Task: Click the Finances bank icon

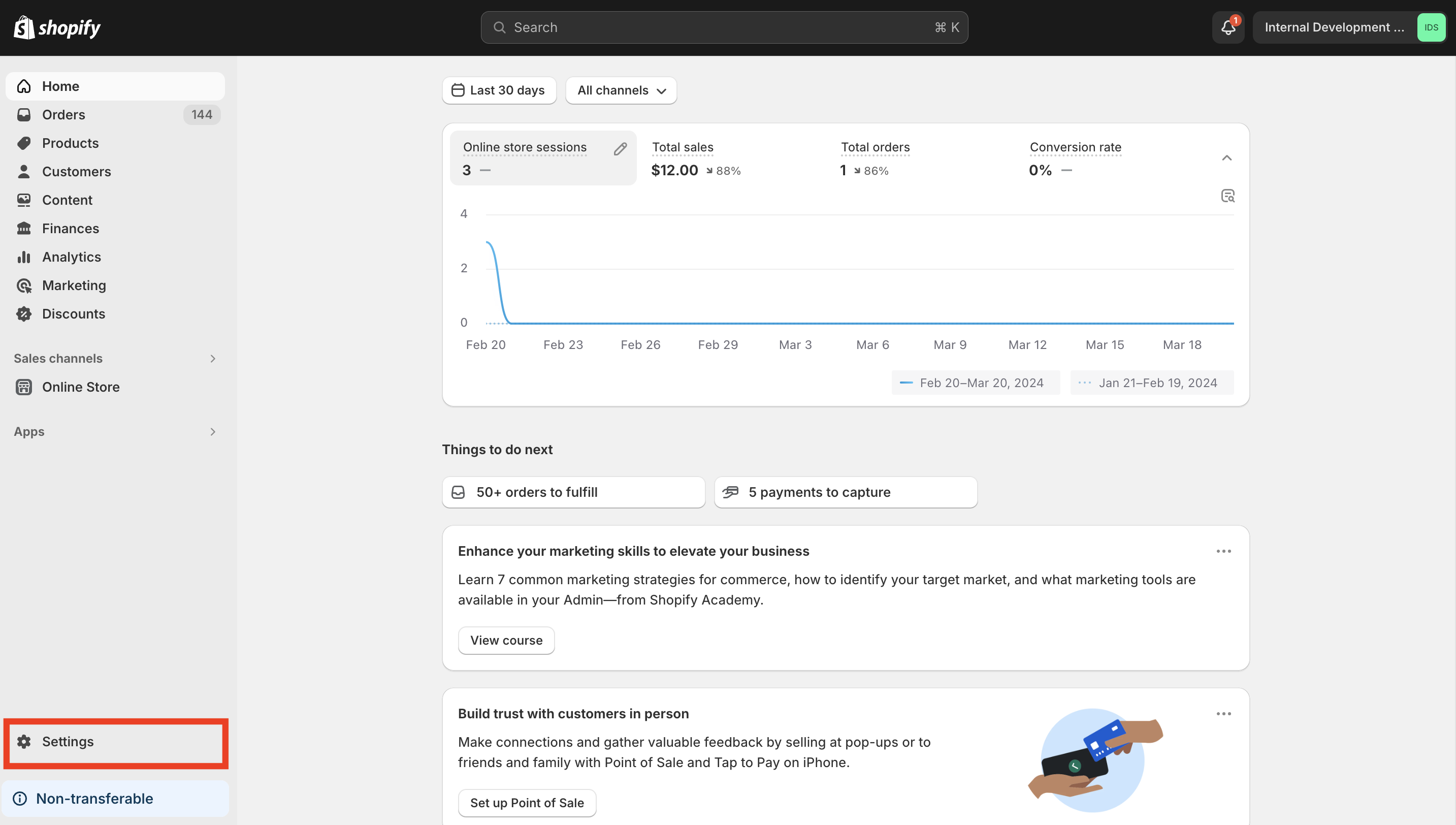Action: tap(24, 228)
